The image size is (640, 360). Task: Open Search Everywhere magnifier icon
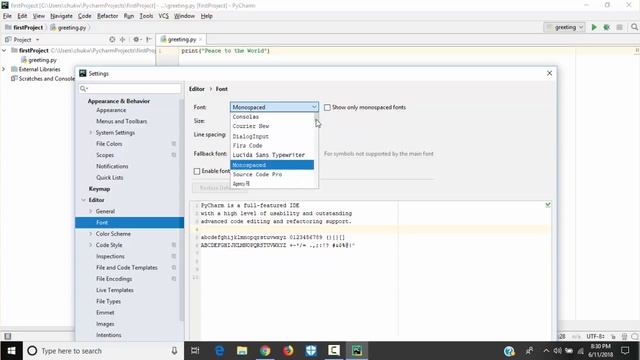coord(634,27)
